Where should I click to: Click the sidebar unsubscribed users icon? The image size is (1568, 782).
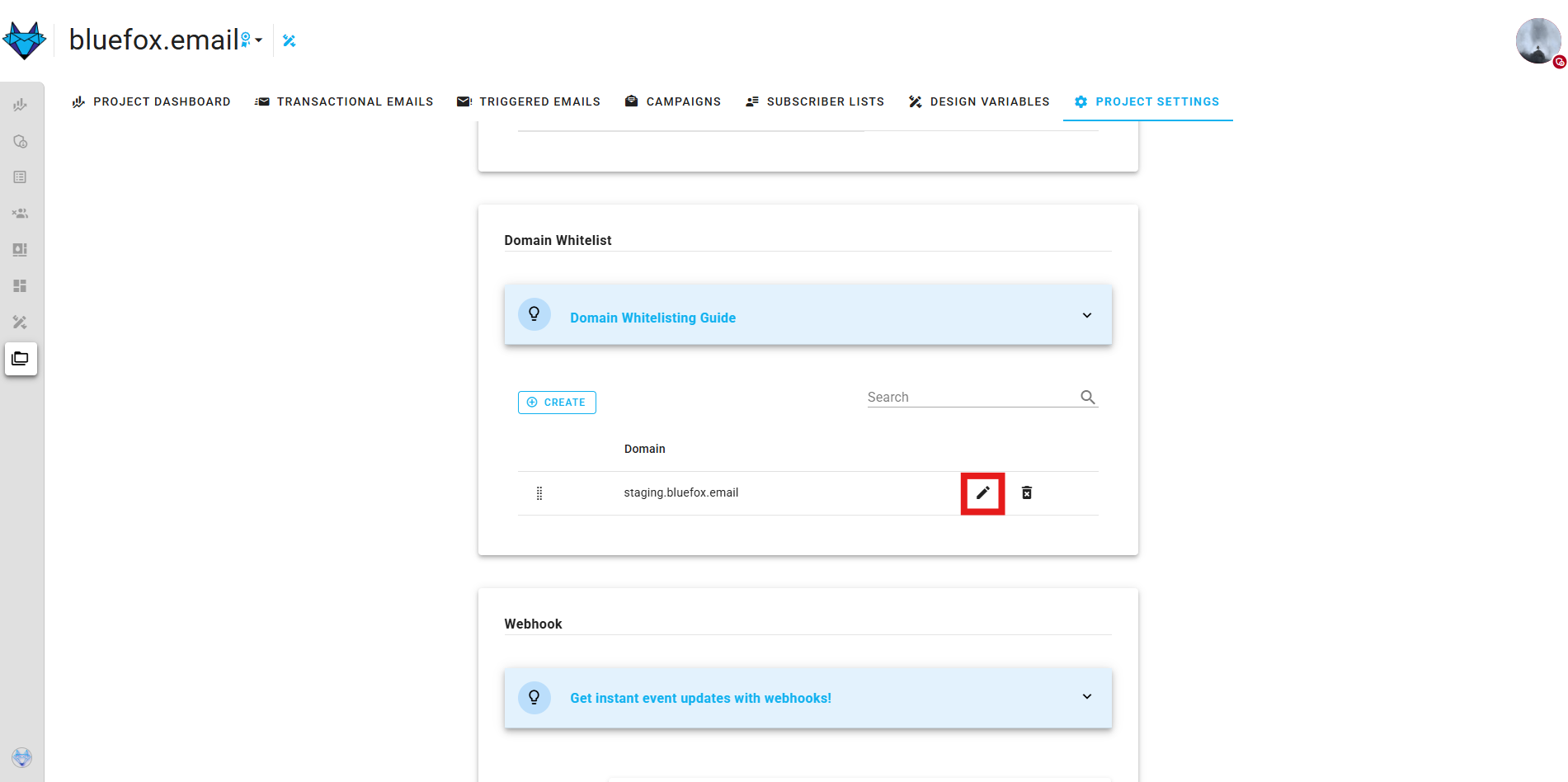pos(21,214)
